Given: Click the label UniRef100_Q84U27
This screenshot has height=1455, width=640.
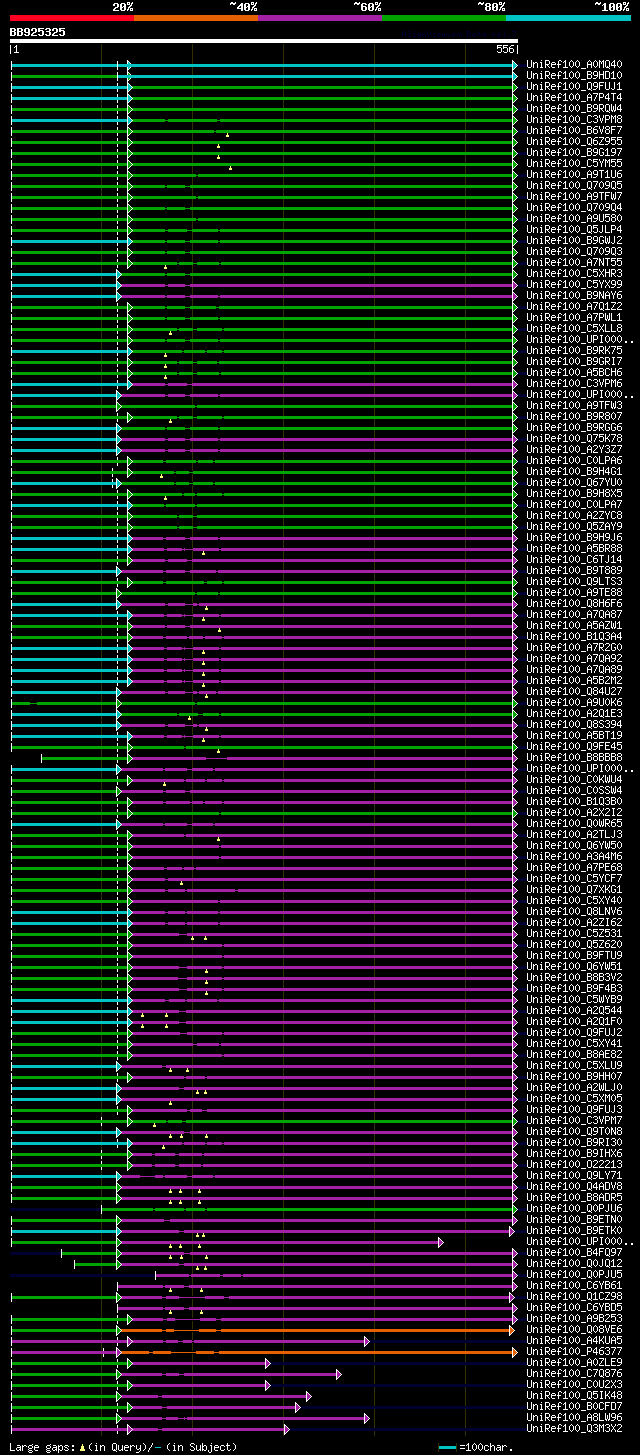Looking at the screenshot, I should (x=574, y=691).
